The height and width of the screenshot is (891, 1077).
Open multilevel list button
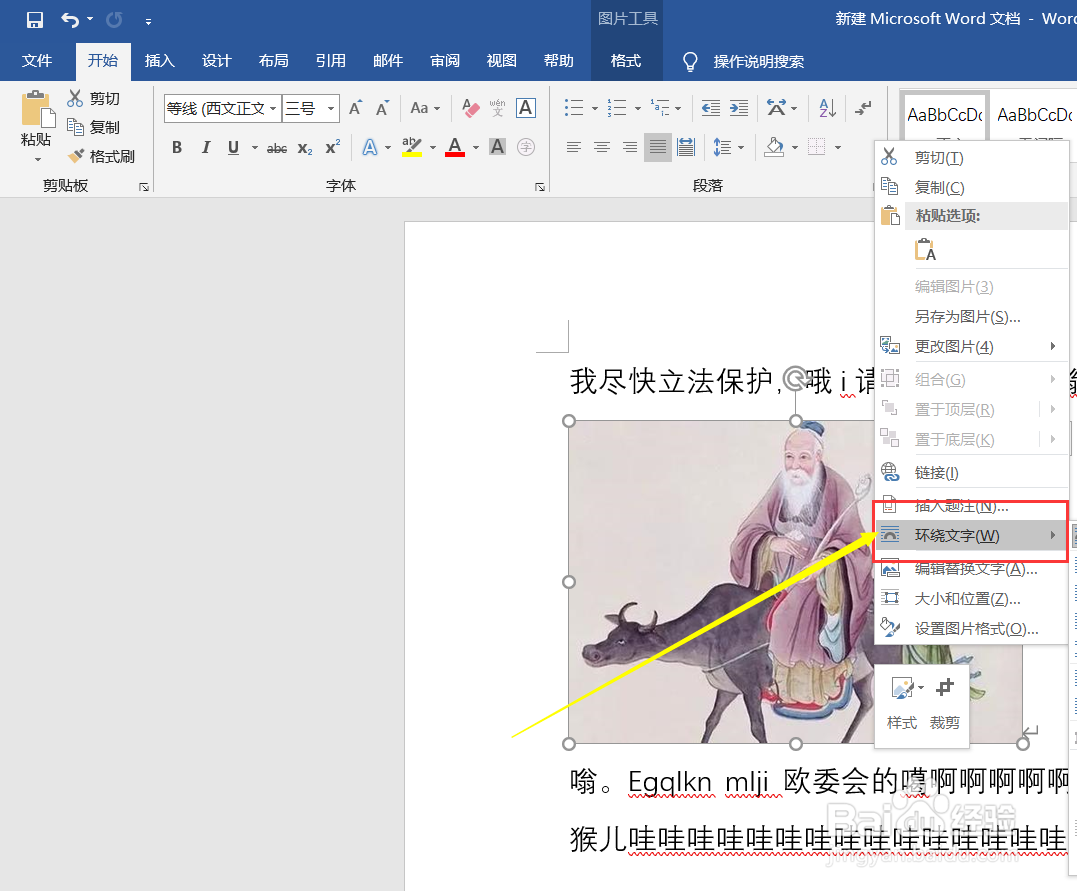(661, 108)
